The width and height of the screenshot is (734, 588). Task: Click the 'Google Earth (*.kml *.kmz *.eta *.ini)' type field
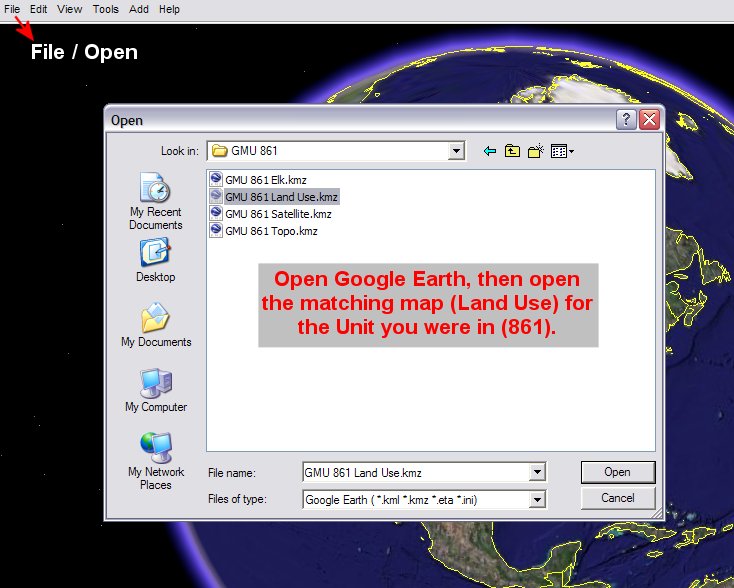416,500
